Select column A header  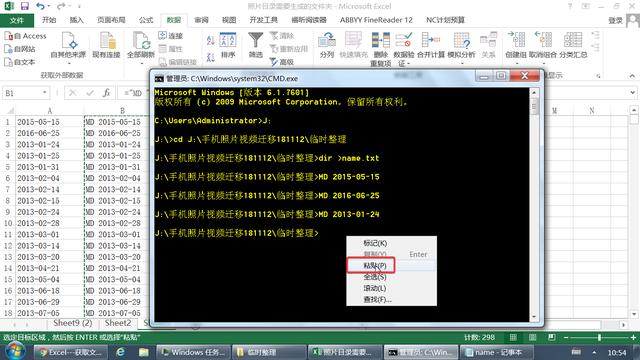coord(50,111)
